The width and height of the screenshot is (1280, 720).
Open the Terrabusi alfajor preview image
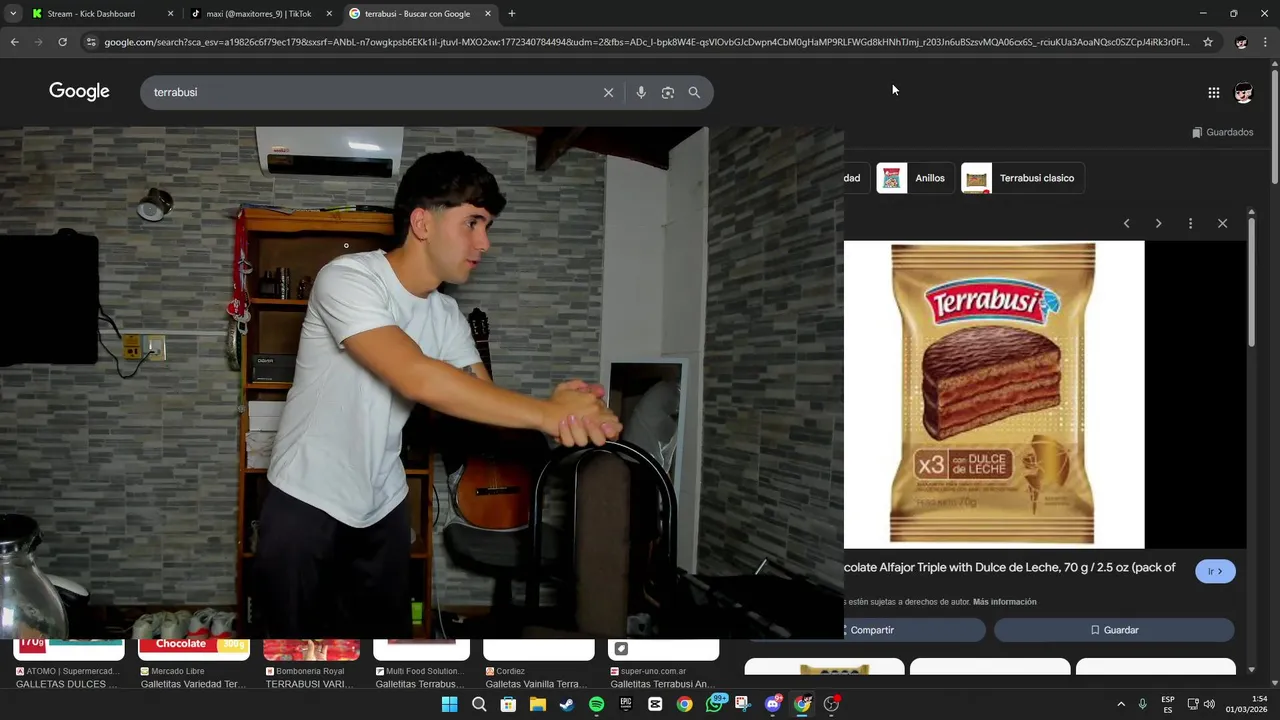pos(994,395)
